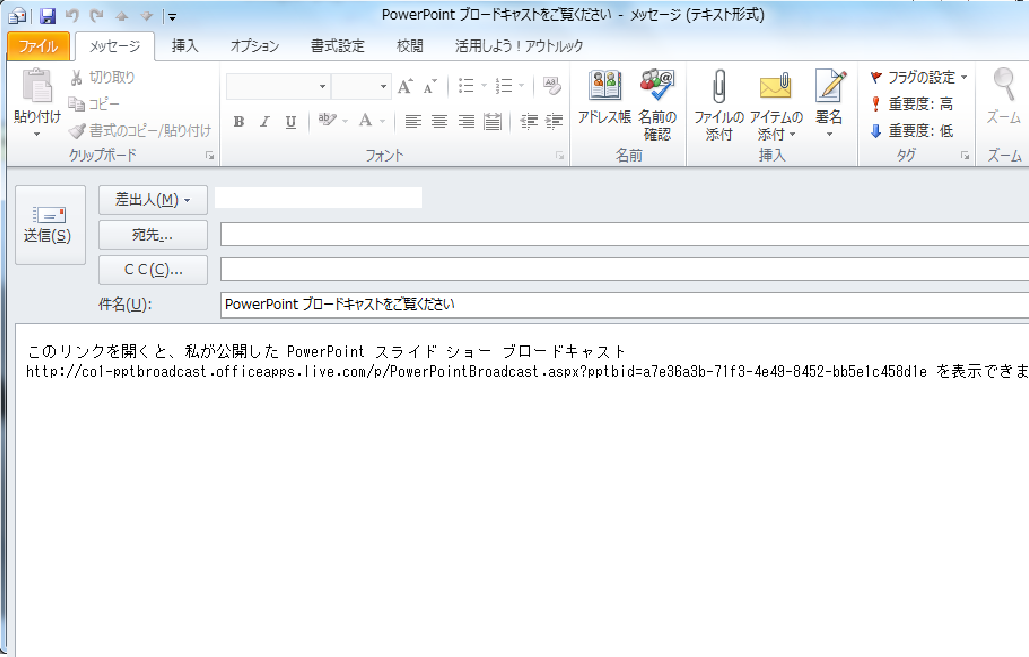The image size is (1029, 657).
Task: Click 名前の確認 check names icon
Action: click(x=658, y=105)
